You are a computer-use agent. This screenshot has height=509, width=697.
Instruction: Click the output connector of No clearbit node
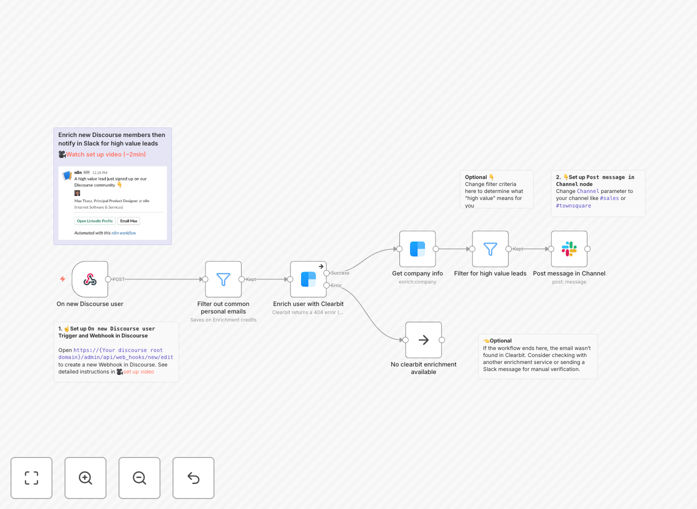click(442, 340)
